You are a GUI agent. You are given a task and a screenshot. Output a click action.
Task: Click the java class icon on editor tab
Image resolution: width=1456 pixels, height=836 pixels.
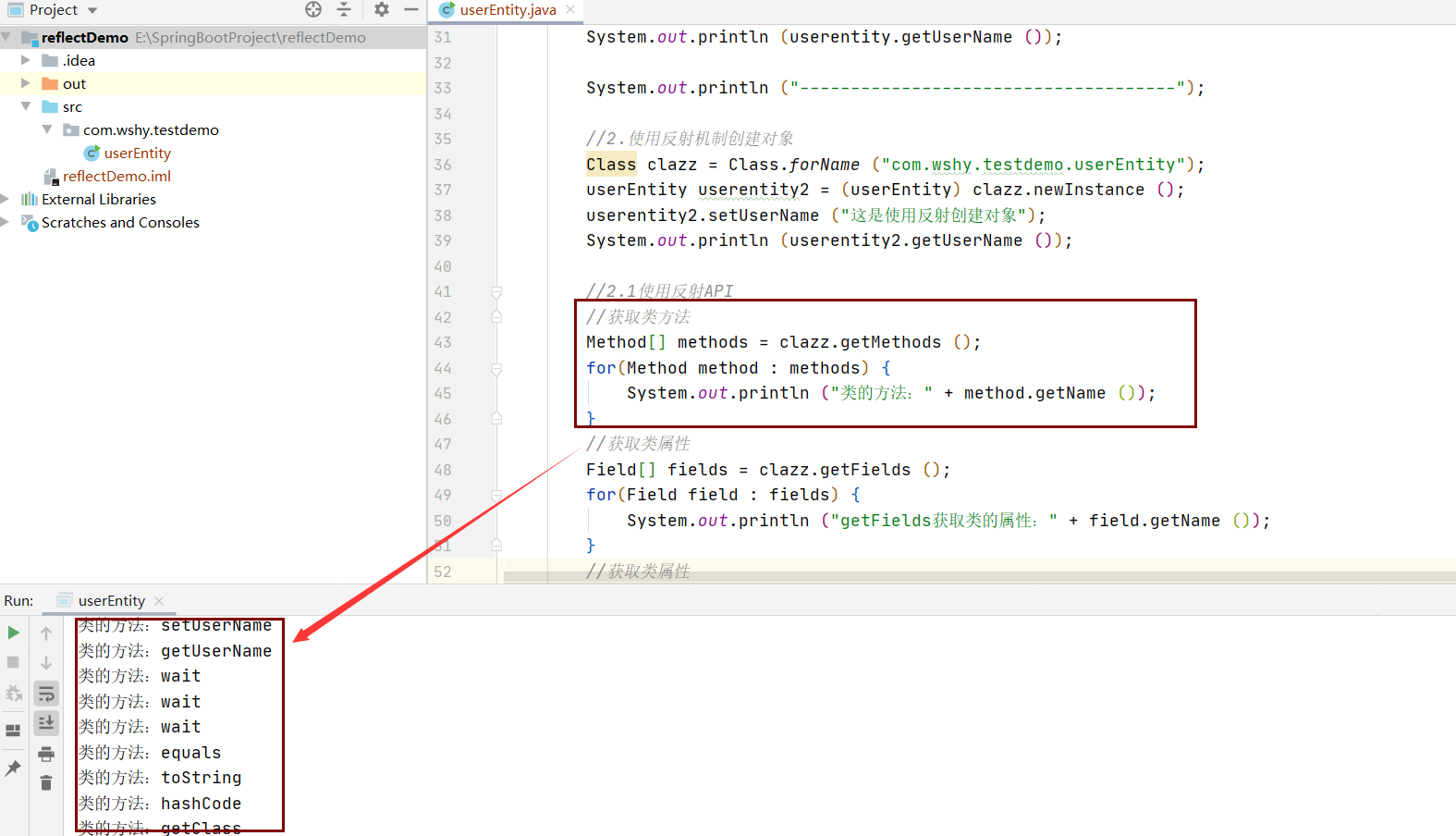447,9
